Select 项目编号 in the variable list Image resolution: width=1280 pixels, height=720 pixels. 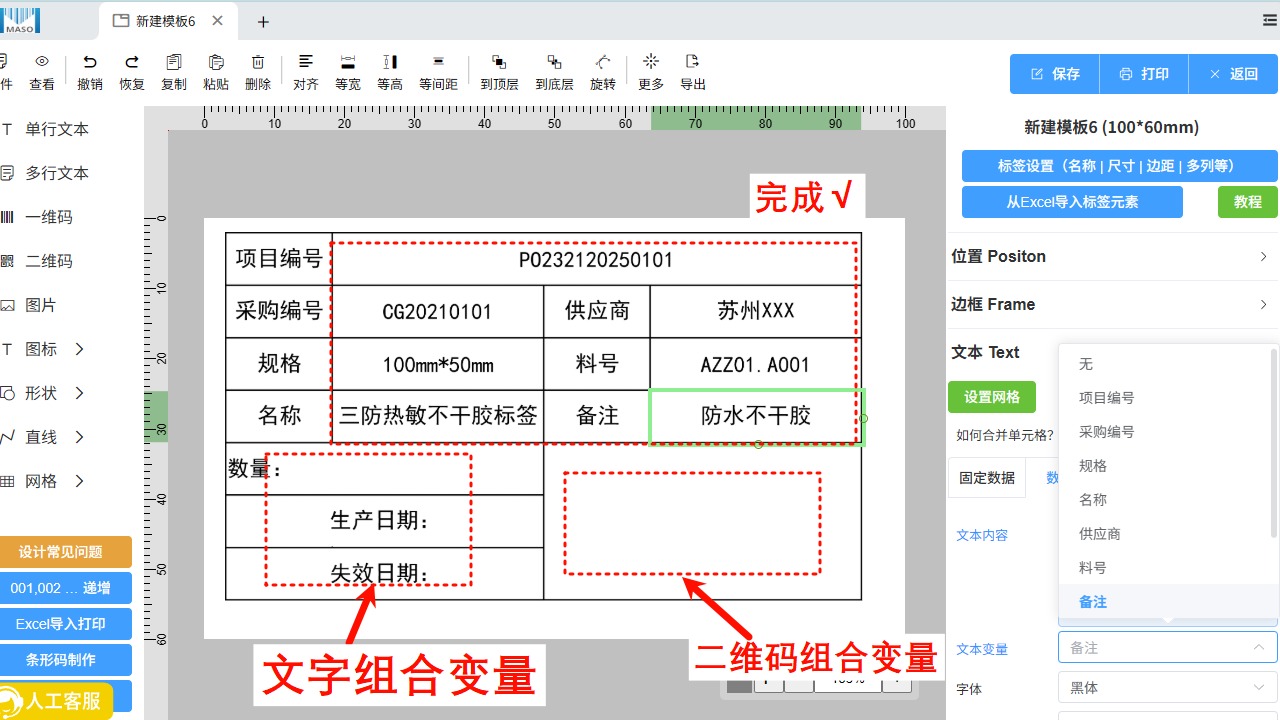point(1164,398)
